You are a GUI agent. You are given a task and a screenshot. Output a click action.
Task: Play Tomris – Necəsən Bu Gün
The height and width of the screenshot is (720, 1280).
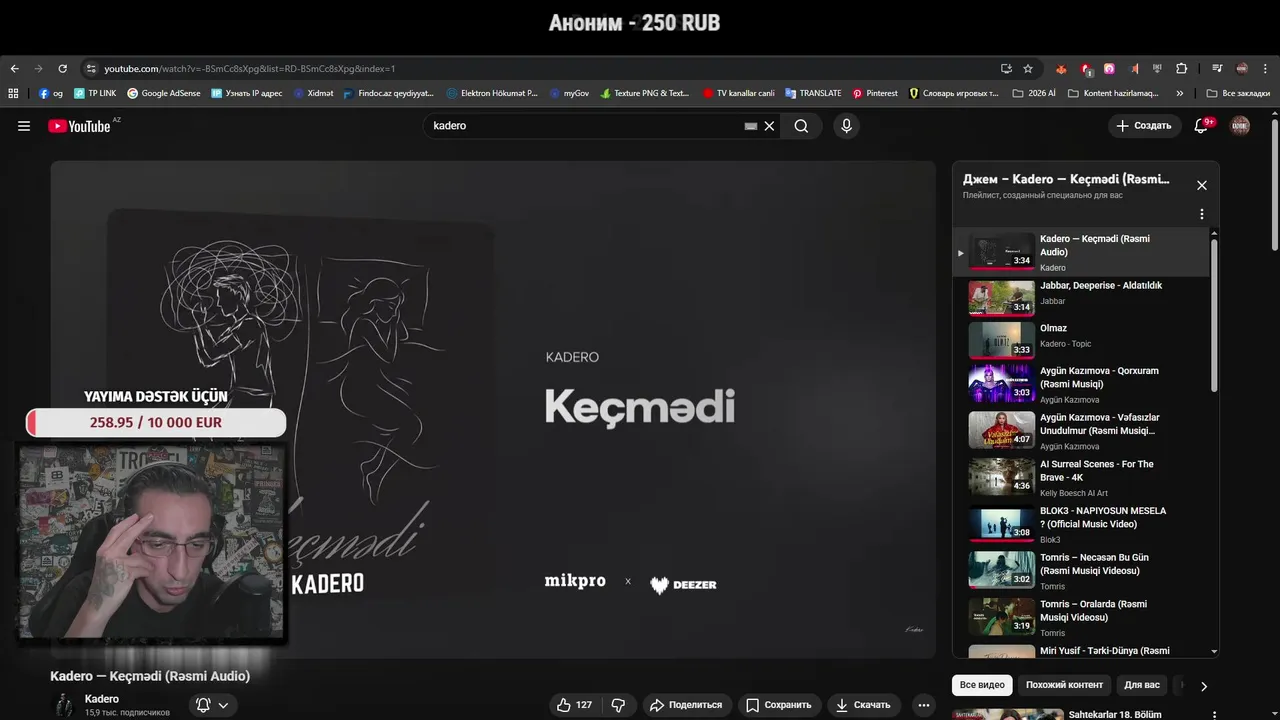point(1082,570)
